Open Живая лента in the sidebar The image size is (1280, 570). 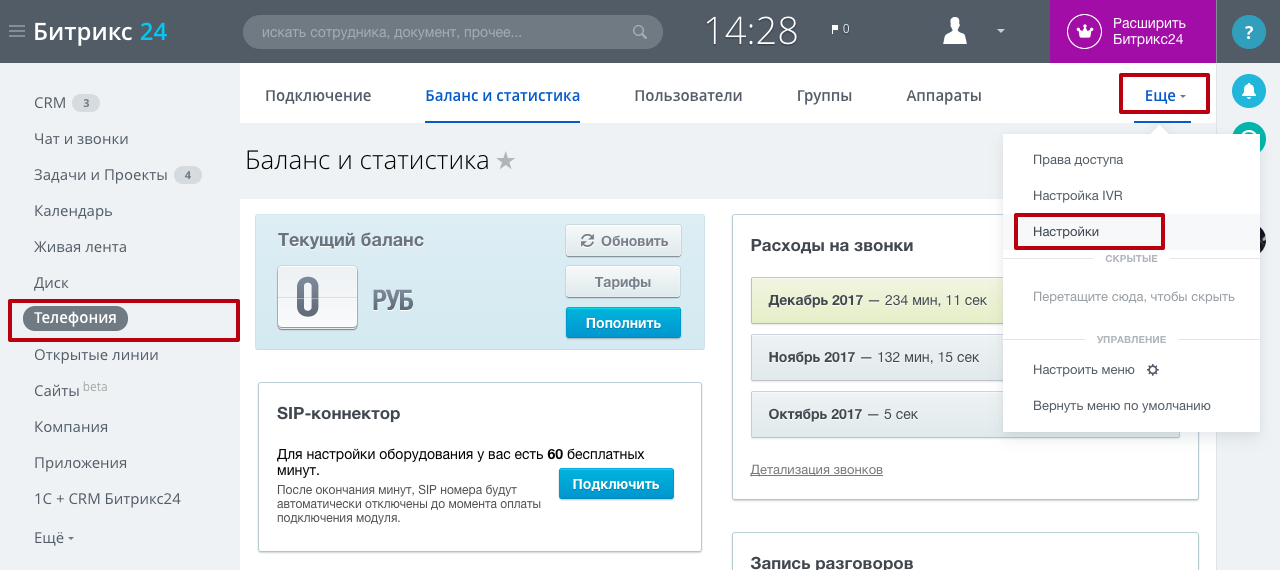point(80,247)
